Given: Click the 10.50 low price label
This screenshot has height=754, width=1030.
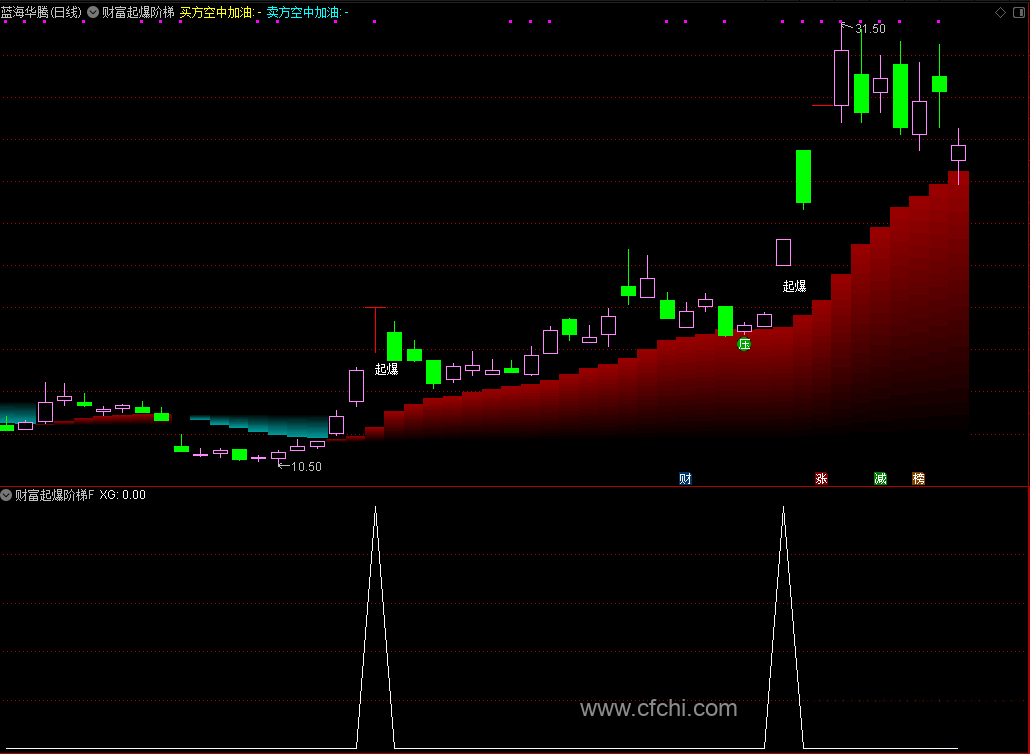Looking at the screenshot, I should pos(306,466).
